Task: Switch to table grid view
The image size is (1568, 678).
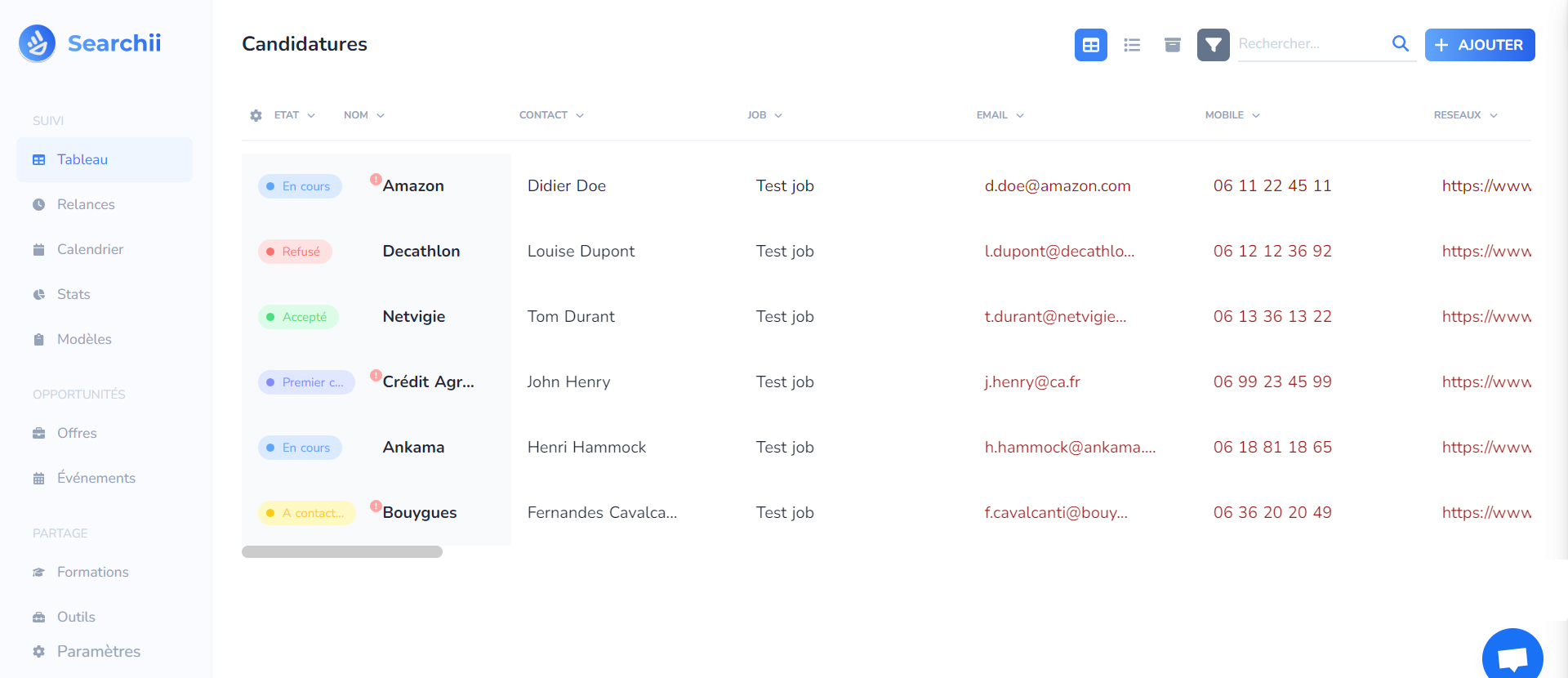Action: pyautogui.click(x=1091, y=45)
